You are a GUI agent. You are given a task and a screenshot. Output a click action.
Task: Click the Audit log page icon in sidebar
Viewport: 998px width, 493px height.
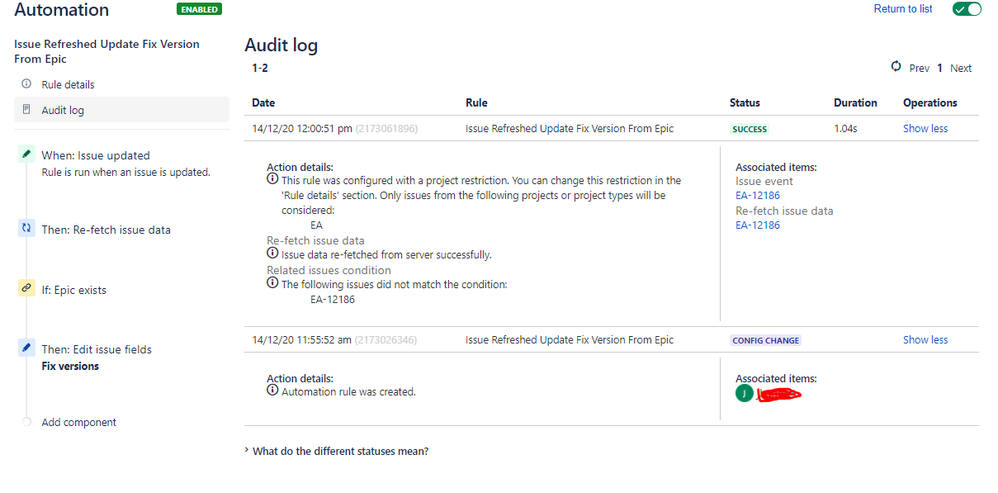click(26, 109)
